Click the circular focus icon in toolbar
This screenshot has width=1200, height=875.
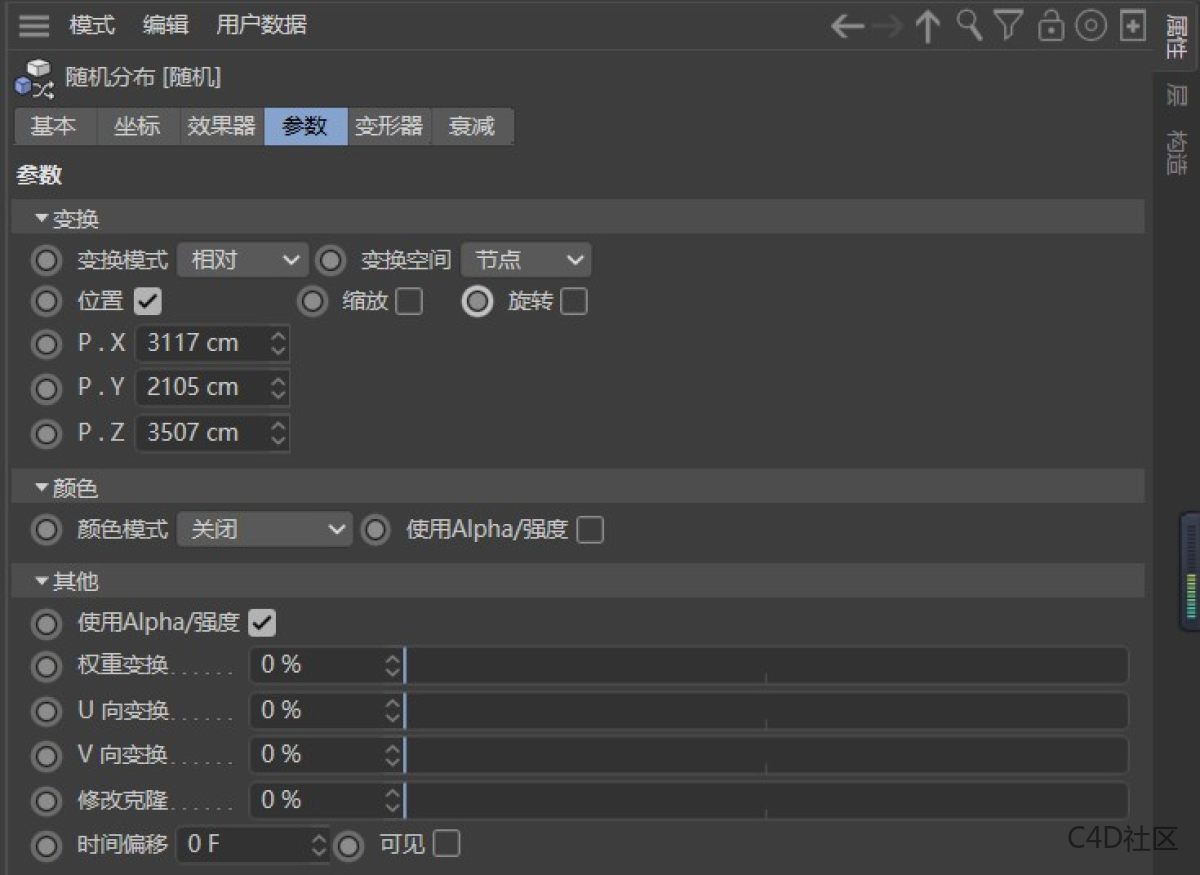[1091, 26]
